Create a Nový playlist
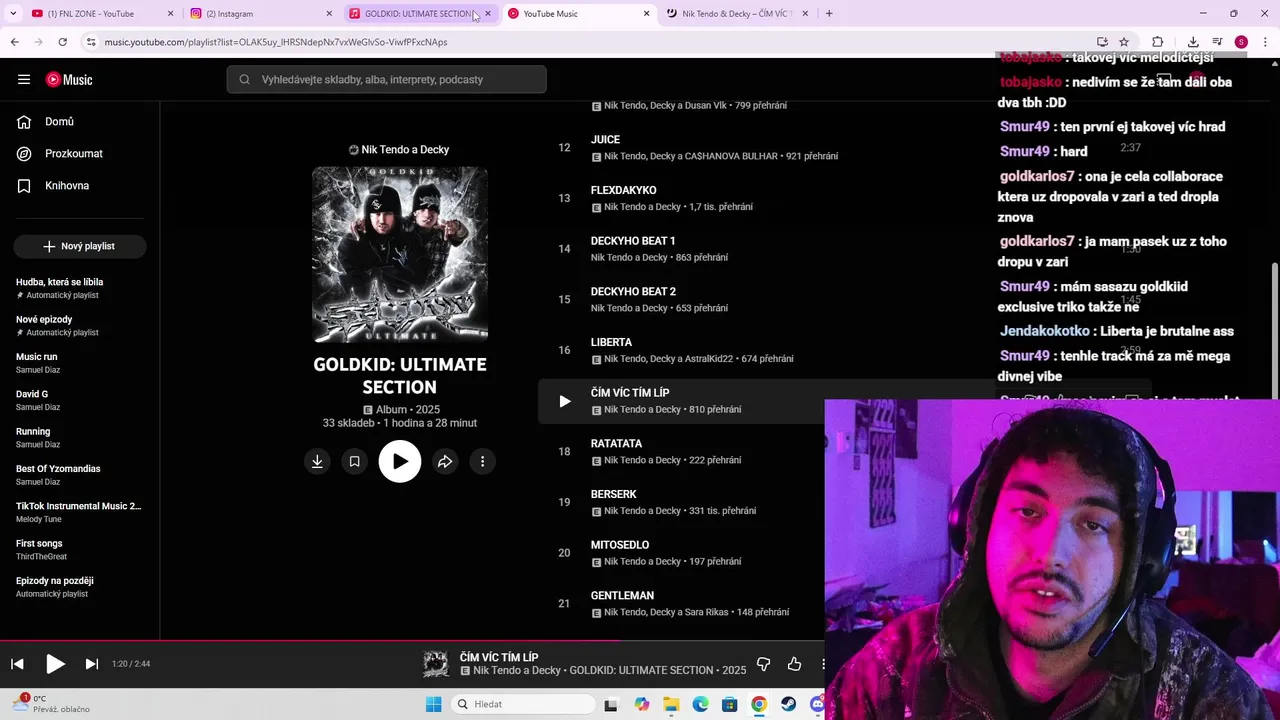This screenshot has width=1280, height=720. coord(80,246)
